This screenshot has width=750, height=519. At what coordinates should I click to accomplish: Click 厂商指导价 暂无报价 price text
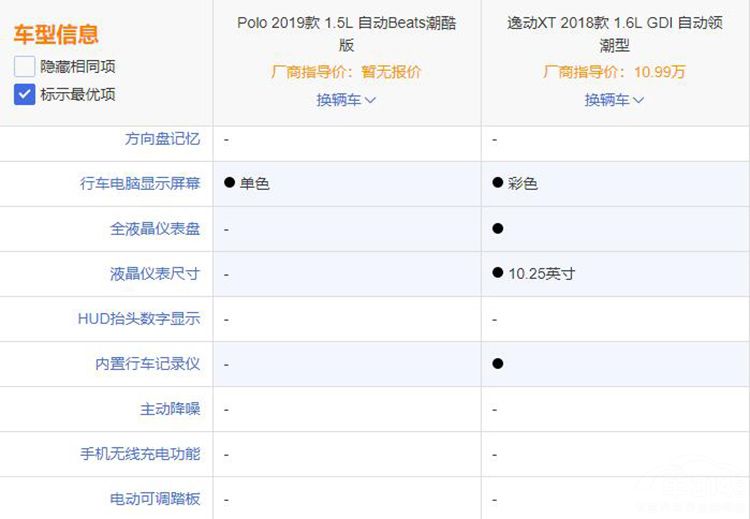click(346, 72)
